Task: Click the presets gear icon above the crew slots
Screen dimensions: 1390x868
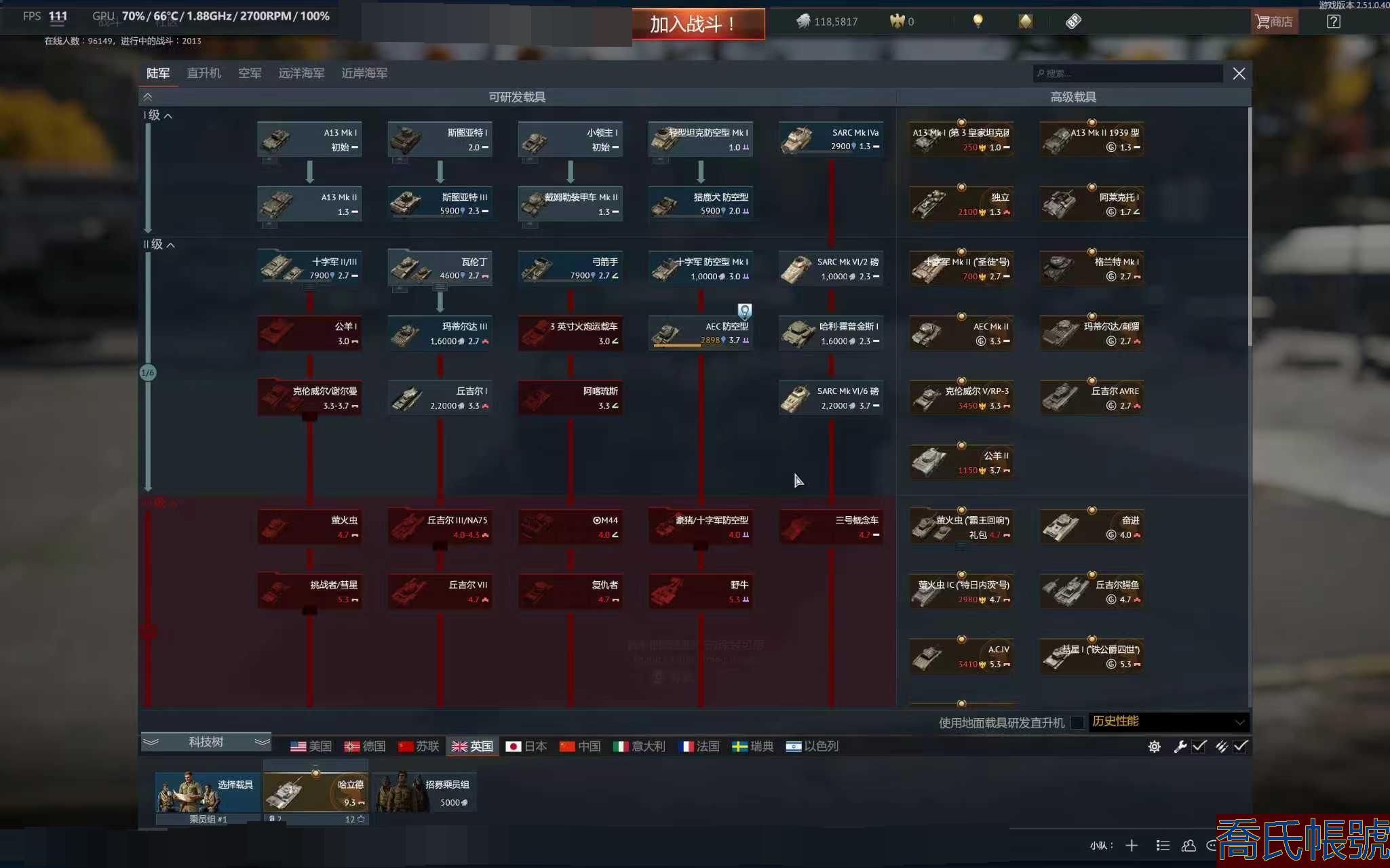Action: click(x=1154, y=747)
